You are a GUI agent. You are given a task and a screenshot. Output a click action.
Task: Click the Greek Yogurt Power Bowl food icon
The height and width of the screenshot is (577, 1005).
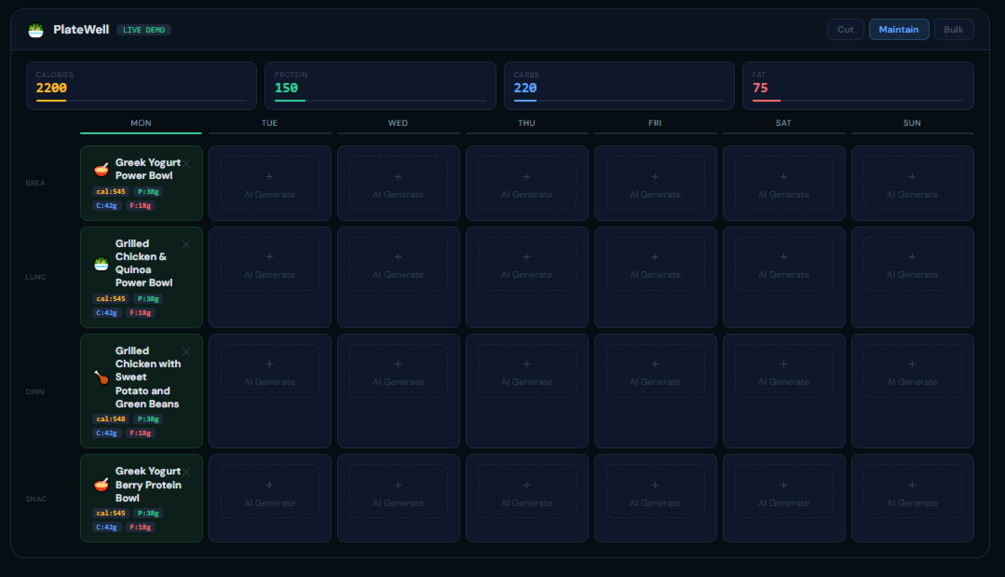101,169
